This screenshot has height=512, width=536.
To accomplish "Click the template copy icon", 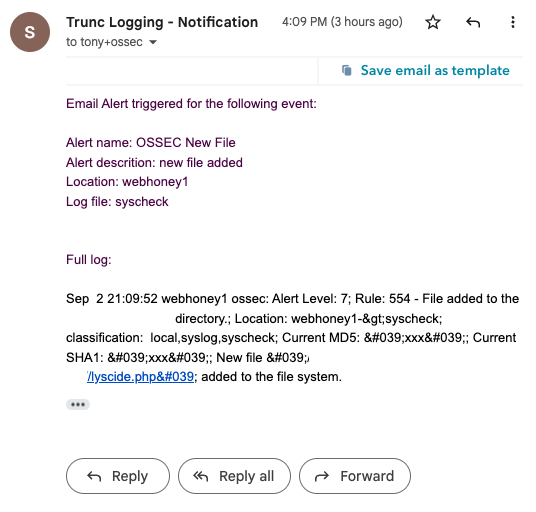I will 347,70.
